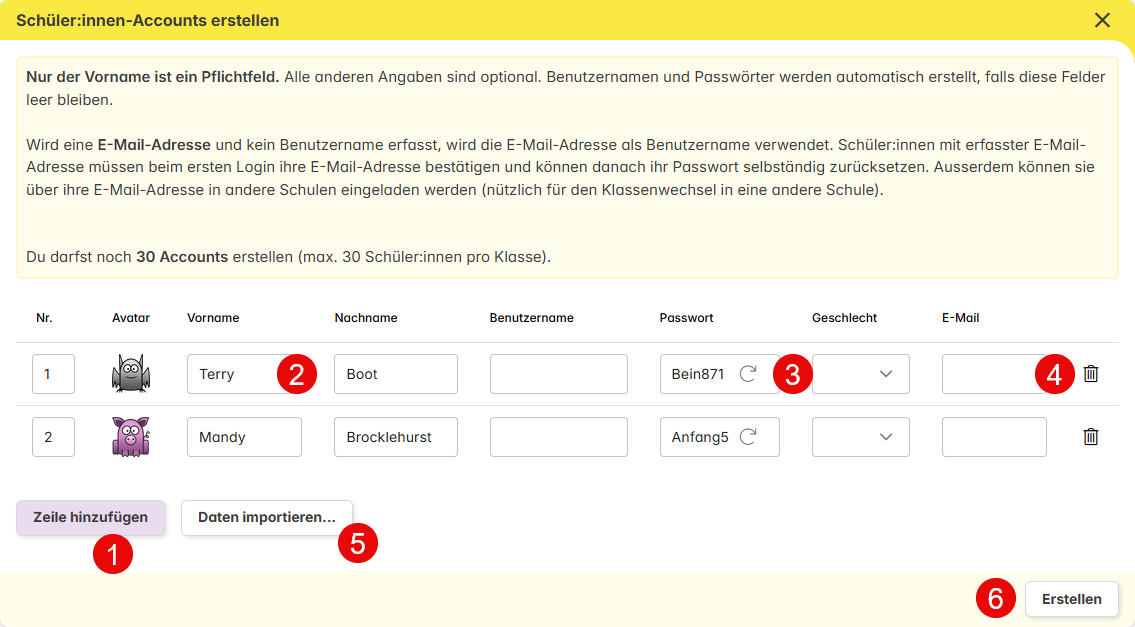Close the account creation dialog
This screenshot has height=627, width=1135.
(1102, 20)
